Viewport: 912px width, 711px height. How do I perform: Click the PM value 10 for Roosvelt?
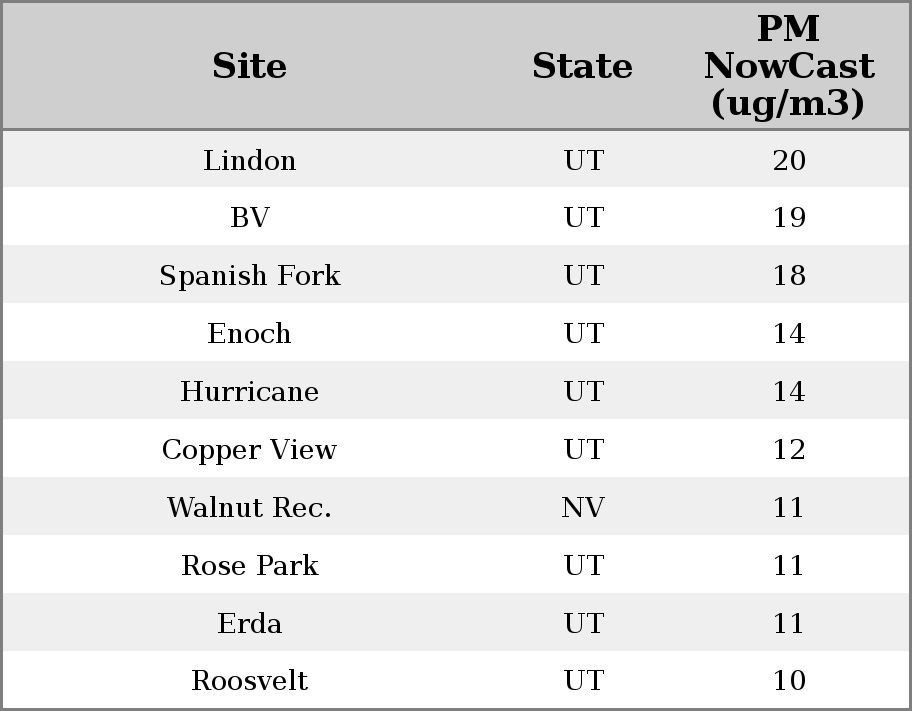point(788,680)
